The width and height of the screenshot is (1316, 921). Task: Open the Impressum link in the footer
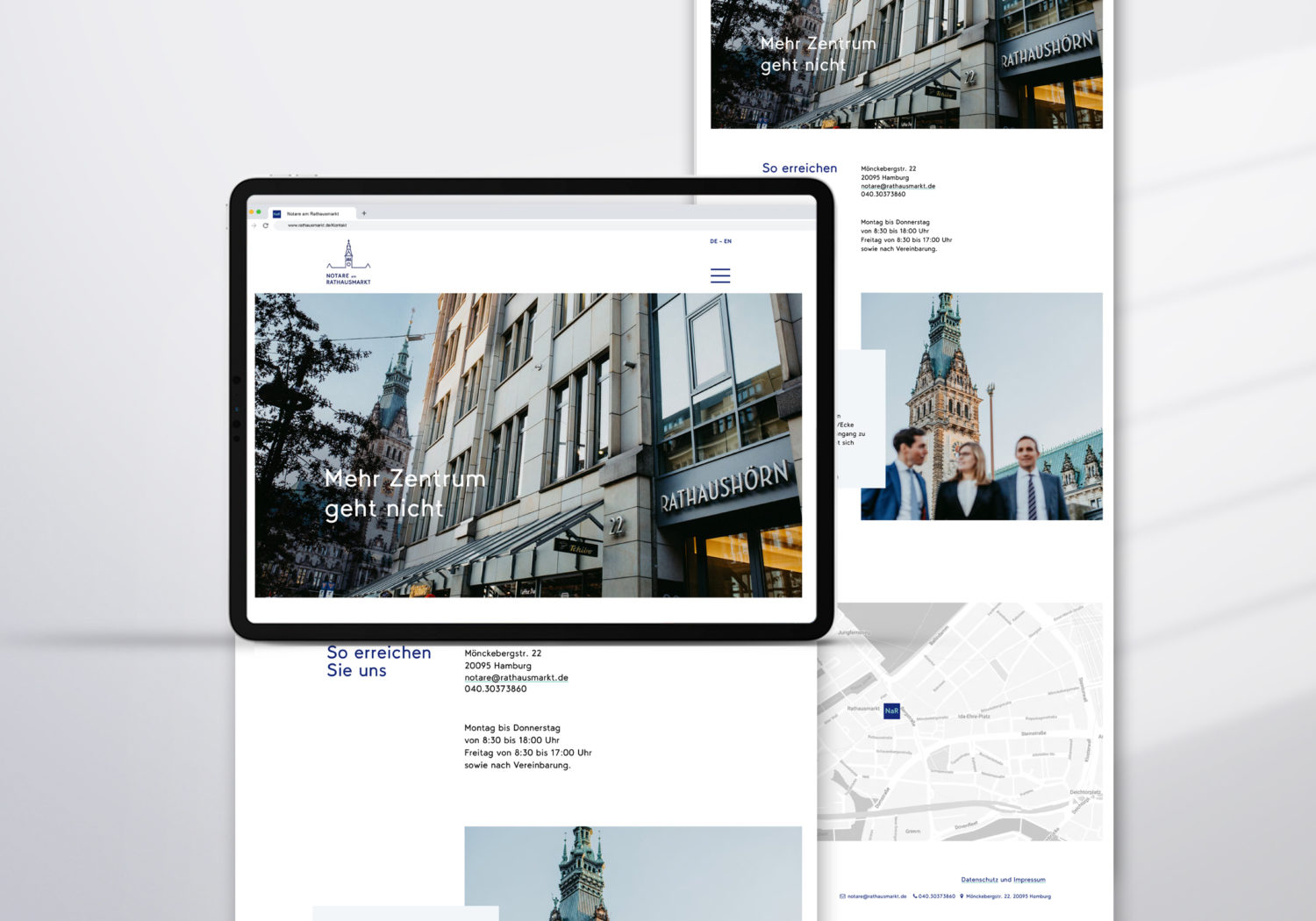(1029, 879)
